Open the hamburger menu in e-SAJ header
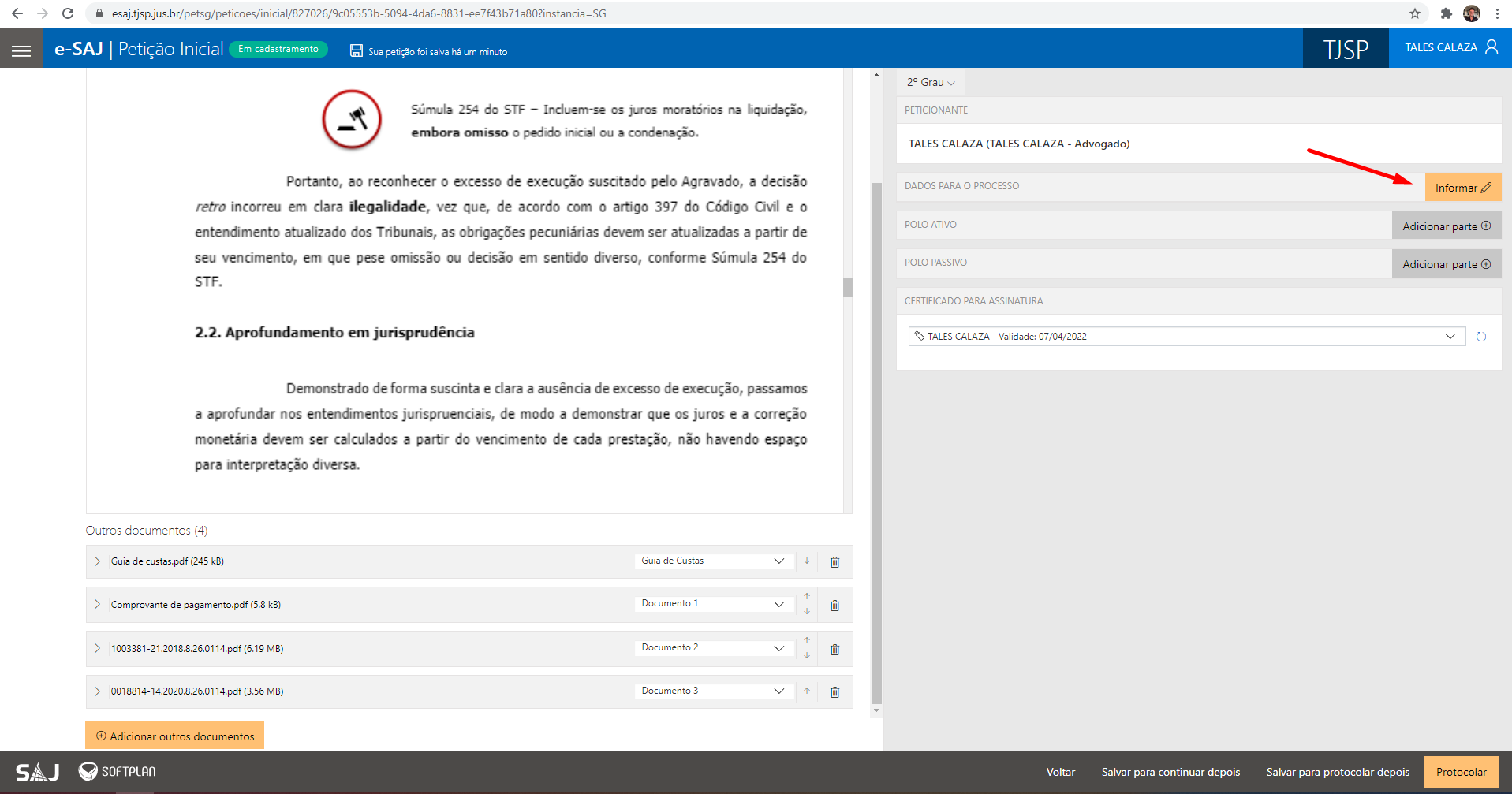1512x794 pixels. (21, 50)
